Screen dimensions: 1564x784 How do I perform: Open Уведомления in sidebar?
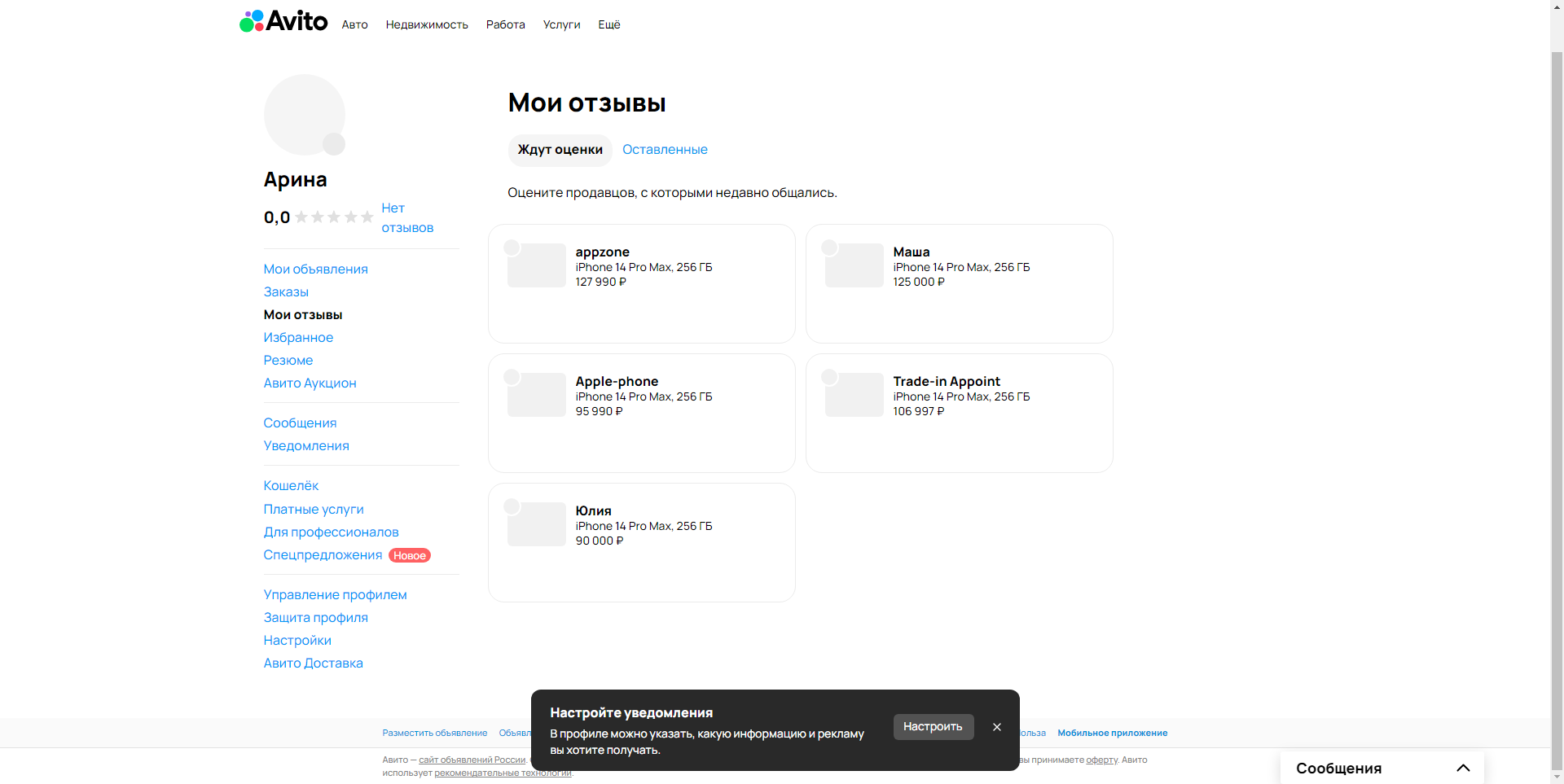click(x=306, y=446)
